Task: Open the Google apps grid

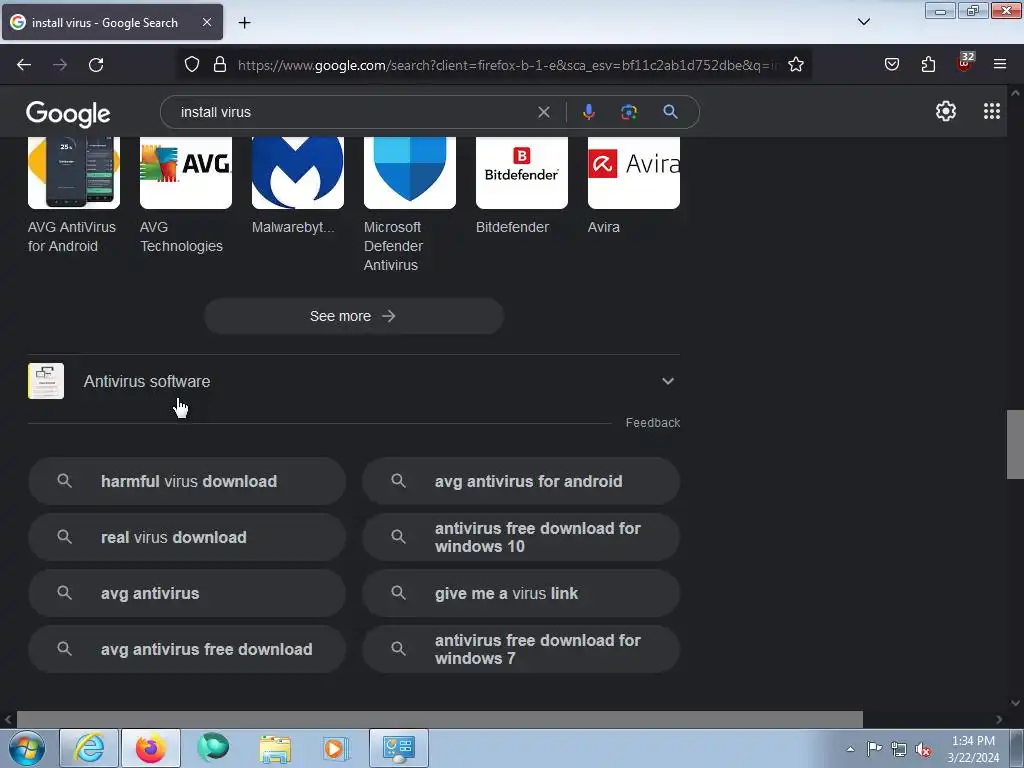Action: (x=991, y=112)
